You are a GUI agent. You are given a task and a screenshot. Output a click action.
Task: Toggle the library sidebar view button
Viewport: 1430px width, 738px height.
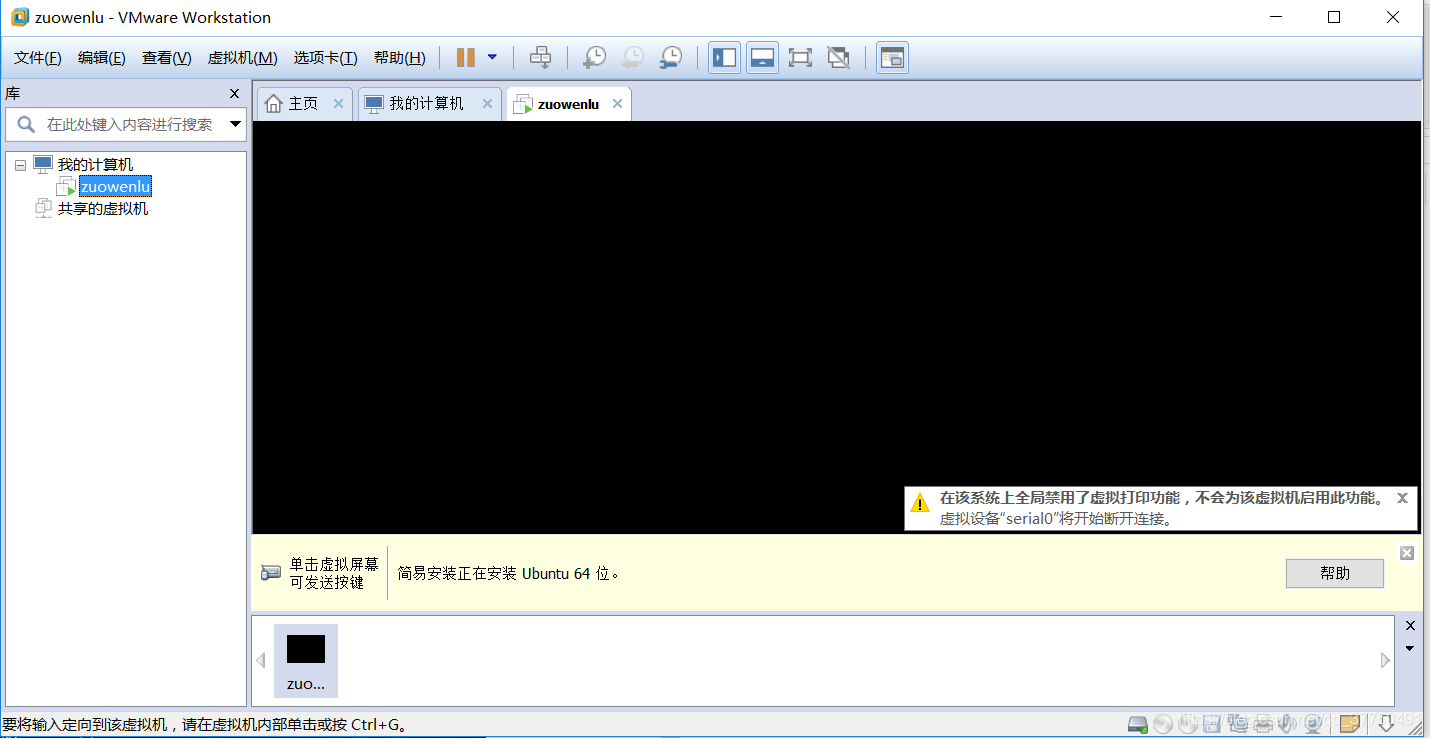pos(724,57)
